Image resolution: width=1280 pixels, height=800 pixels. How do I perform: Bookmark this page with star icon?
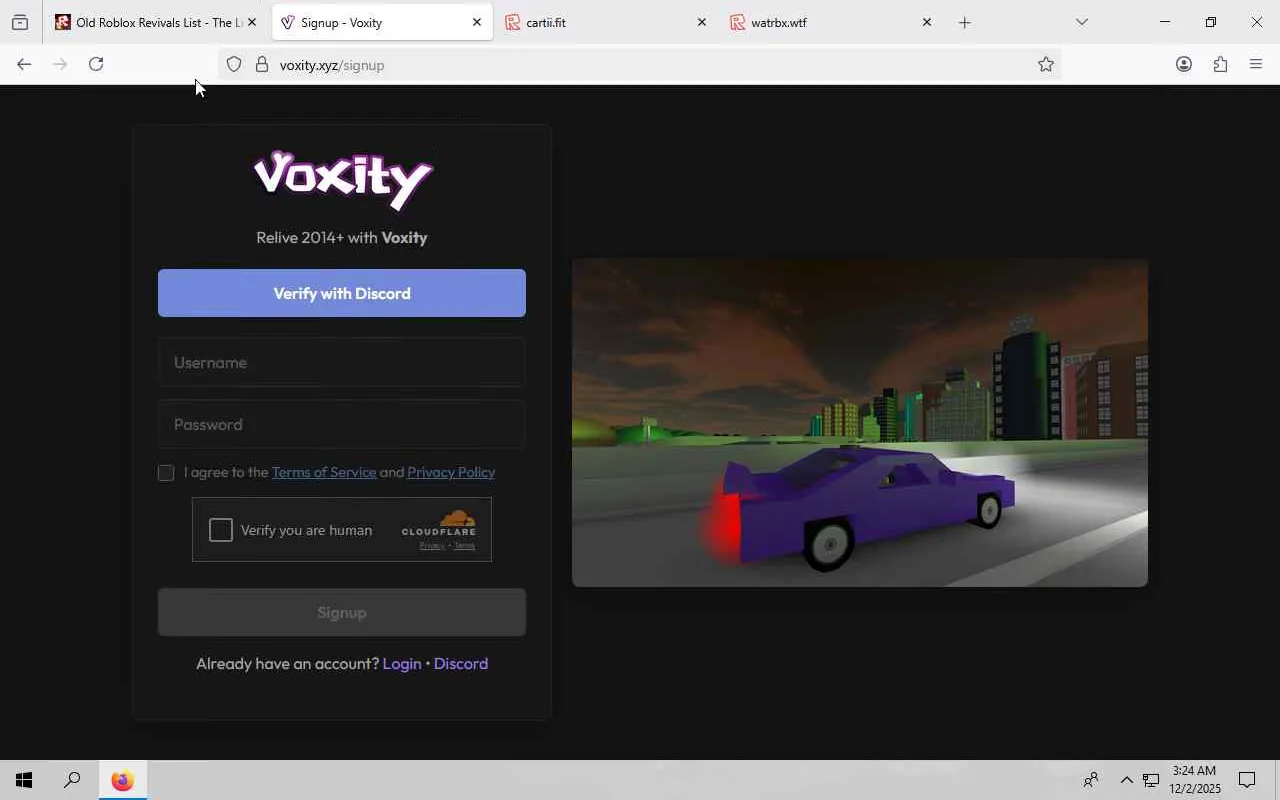point(1046,65)
